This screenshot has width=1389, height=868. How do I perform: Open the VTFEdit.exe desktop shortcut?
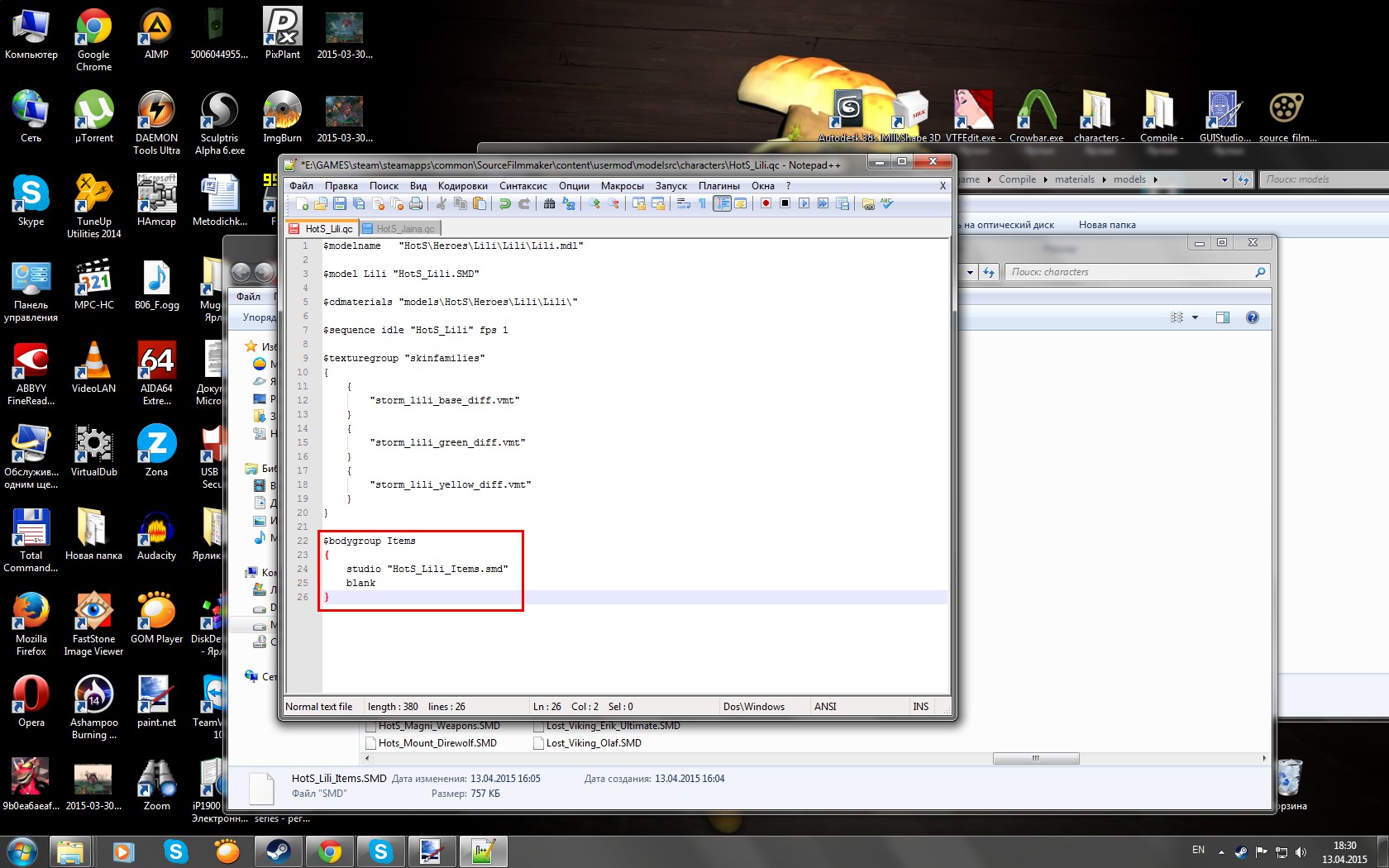tap(973, 116)
